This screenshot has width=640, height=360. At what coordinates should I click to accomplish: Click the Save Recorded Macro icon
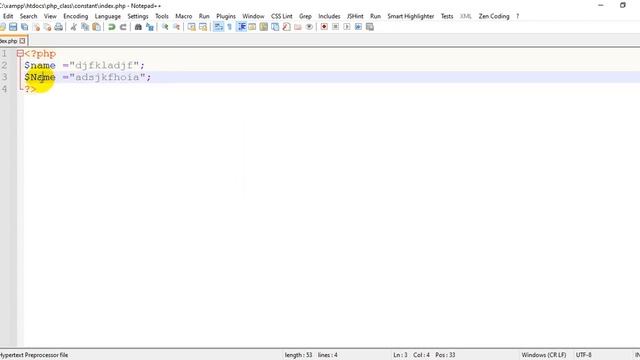click(370, 27)
